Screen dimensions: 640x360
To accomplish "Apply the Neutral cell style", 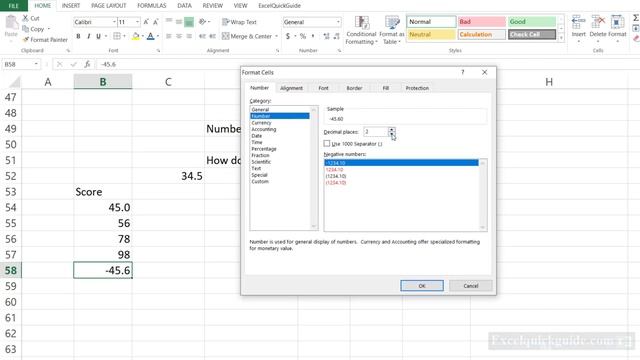I will click(x=431, y=35).
